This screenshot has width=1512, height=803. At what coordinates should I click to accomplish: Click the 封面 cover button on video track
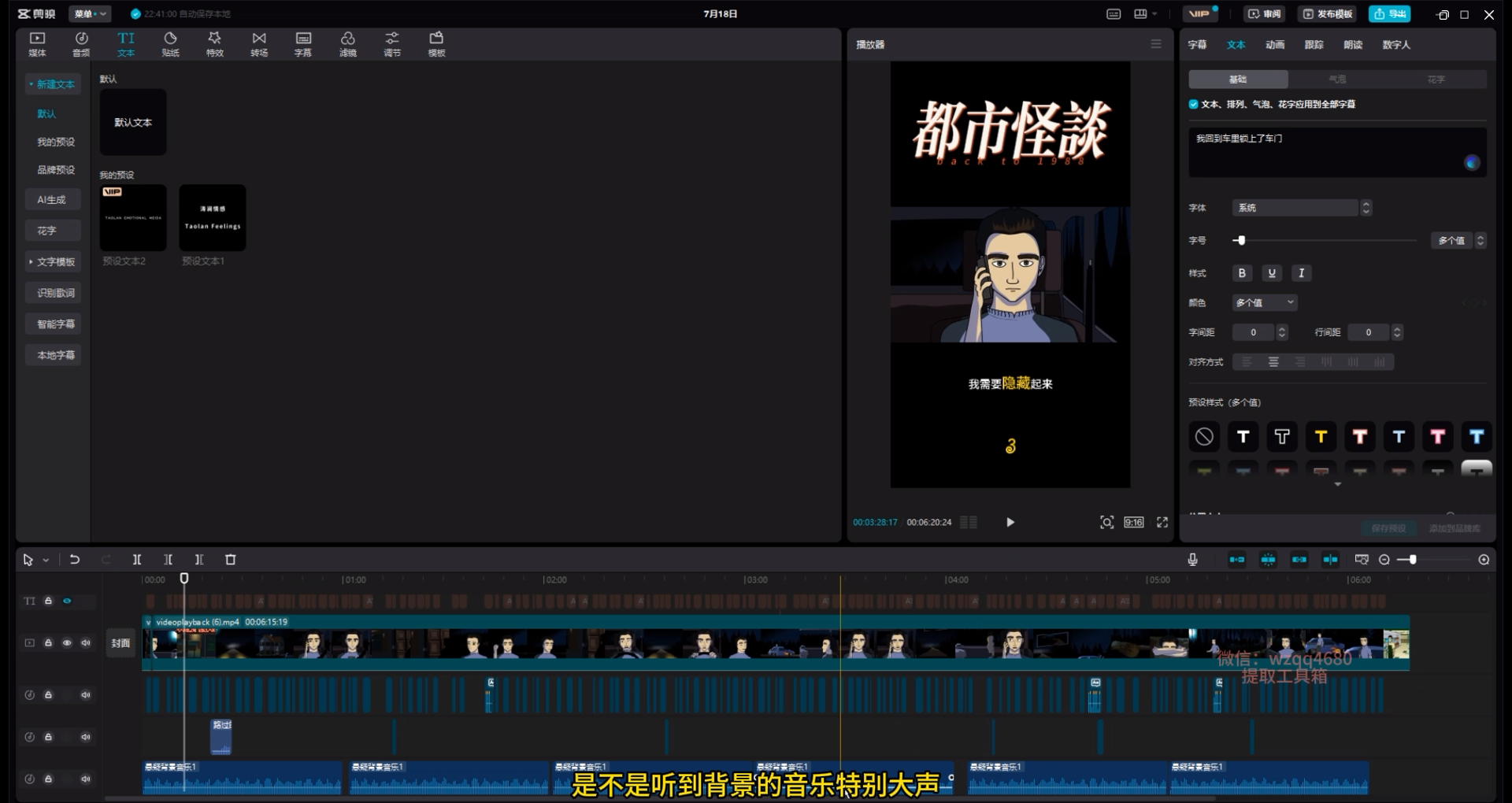[x=120, y=643]
